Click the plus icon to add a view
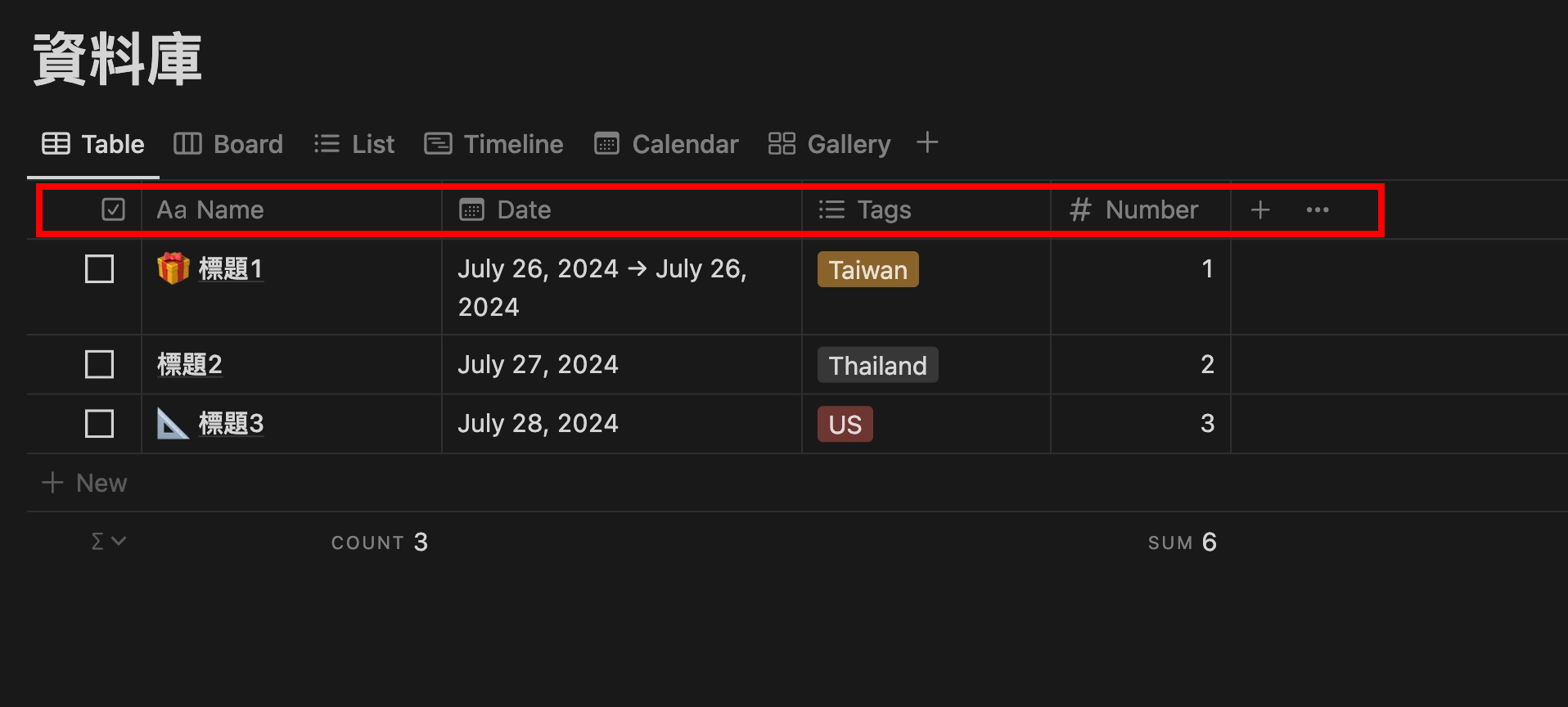This screenshot has height=707, width=1568. click(x=927, y=143)
